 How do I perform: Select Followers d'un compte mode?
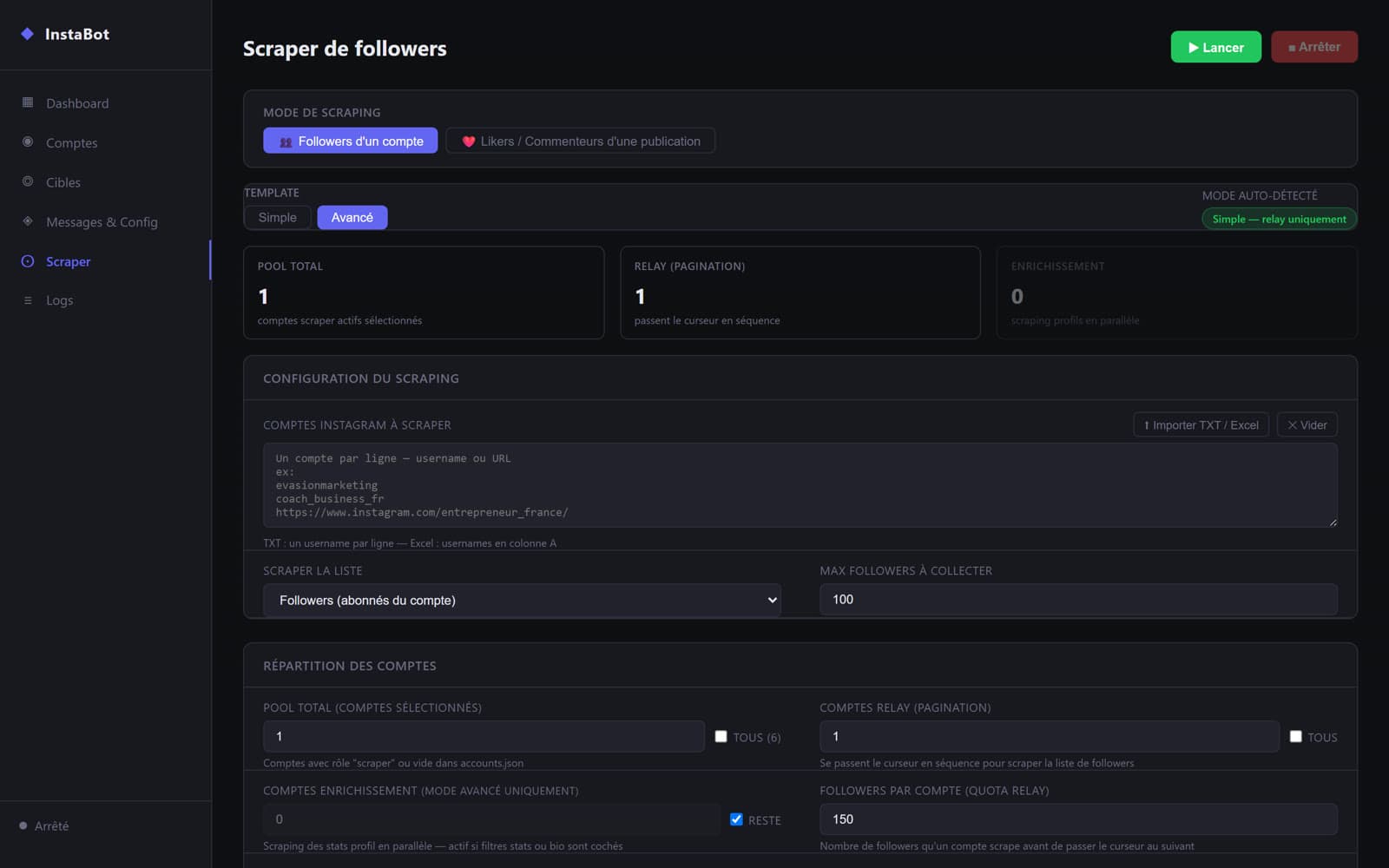[x=351, y=141]
